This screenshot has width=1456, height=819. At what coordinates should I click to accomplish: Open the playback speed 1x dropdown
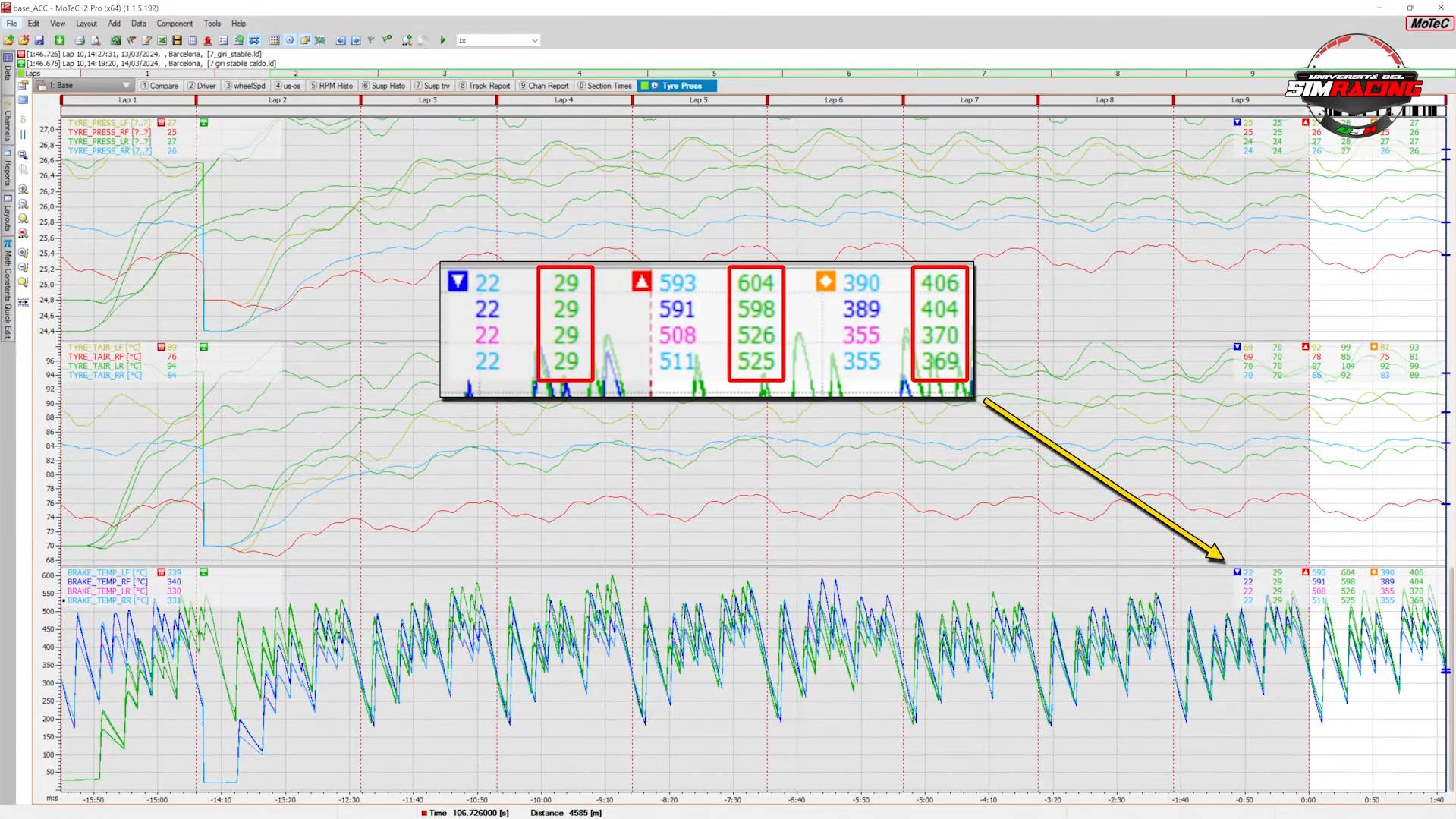click(534, 40)
